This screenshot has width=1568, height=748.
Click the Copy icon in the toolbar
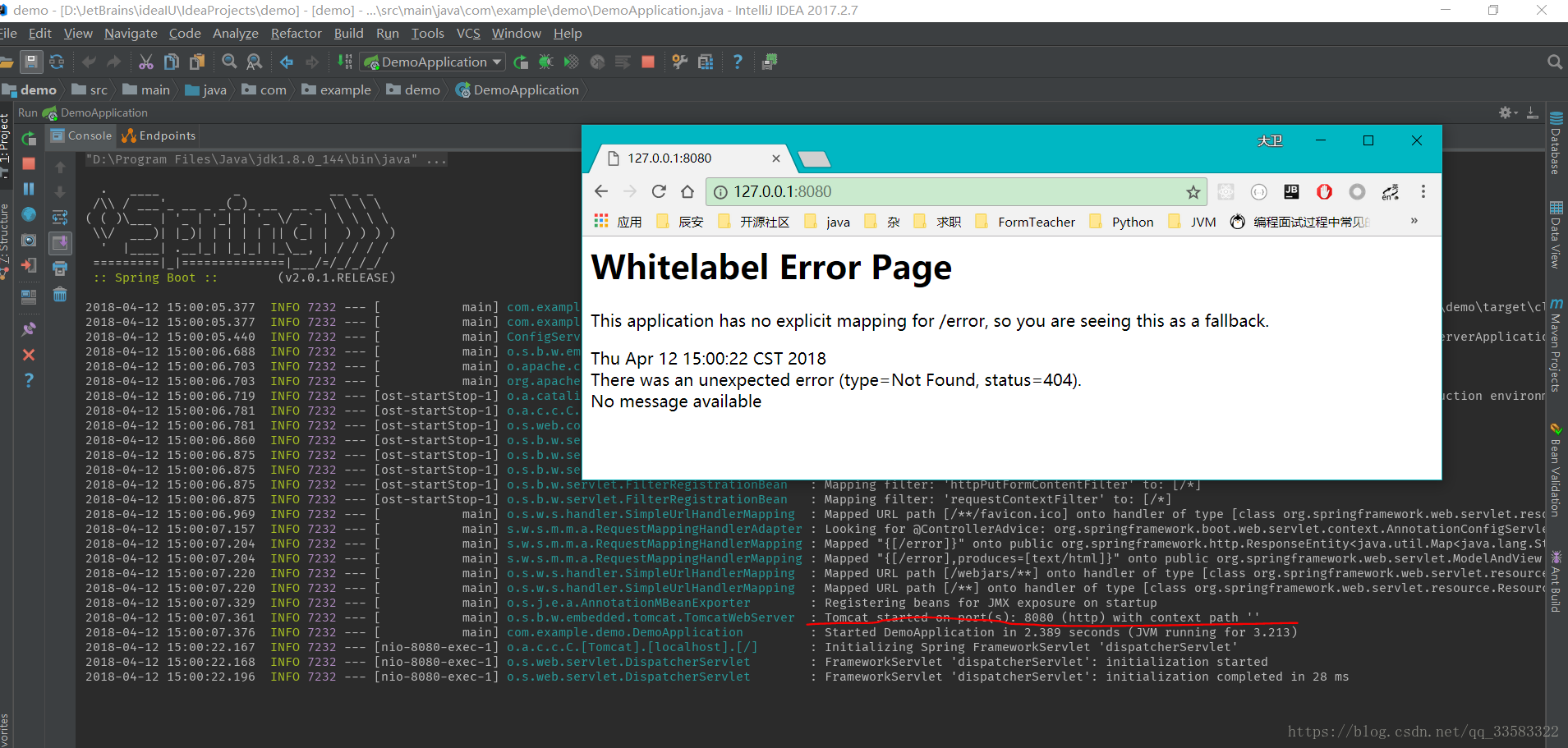coord(172,62)
